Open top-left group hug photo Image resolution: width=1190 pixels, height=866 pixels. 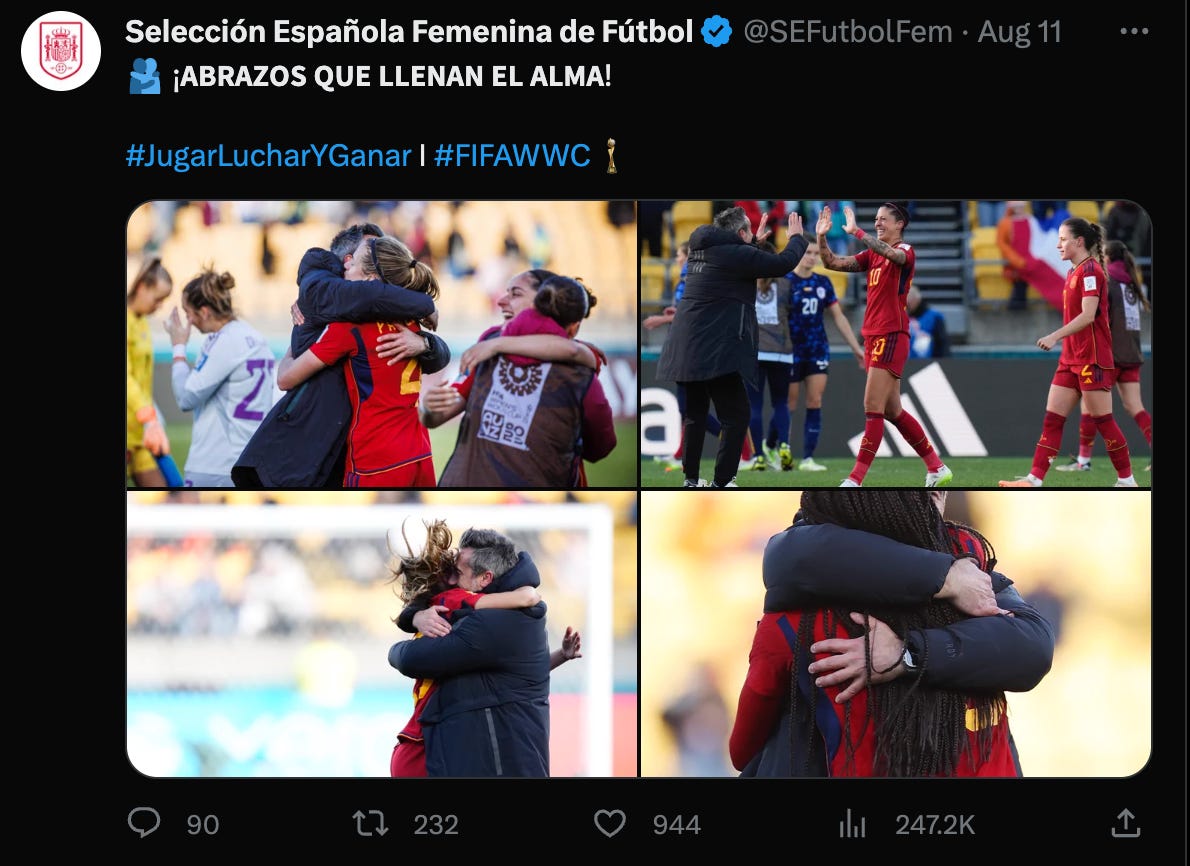pos(382,344)
